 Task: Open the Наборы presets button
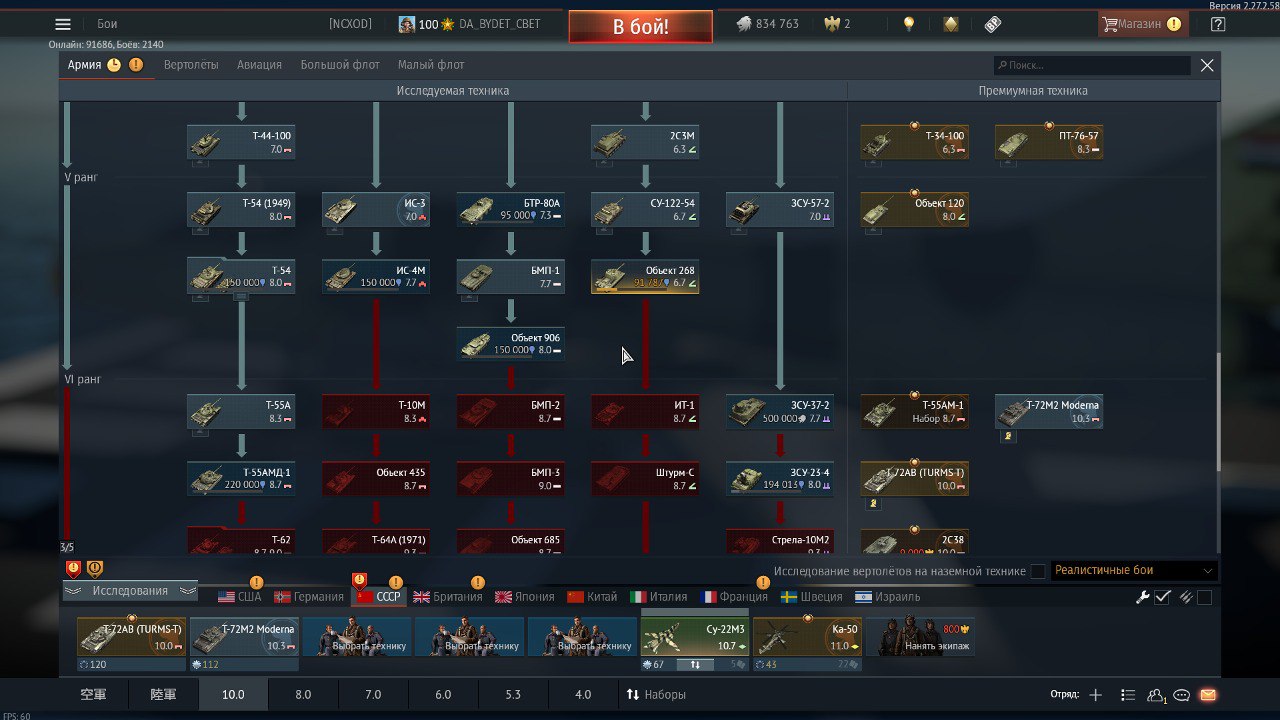(x=656, y=694)
